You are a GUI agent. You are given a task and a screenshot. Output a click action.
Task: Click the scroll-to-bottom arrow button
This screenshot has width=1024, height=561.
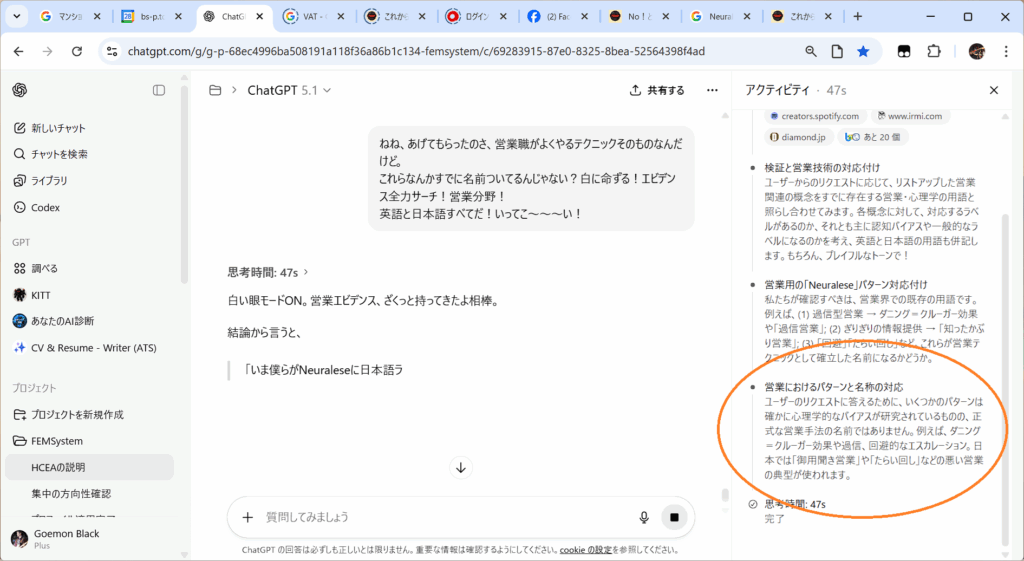pos(460,467)
